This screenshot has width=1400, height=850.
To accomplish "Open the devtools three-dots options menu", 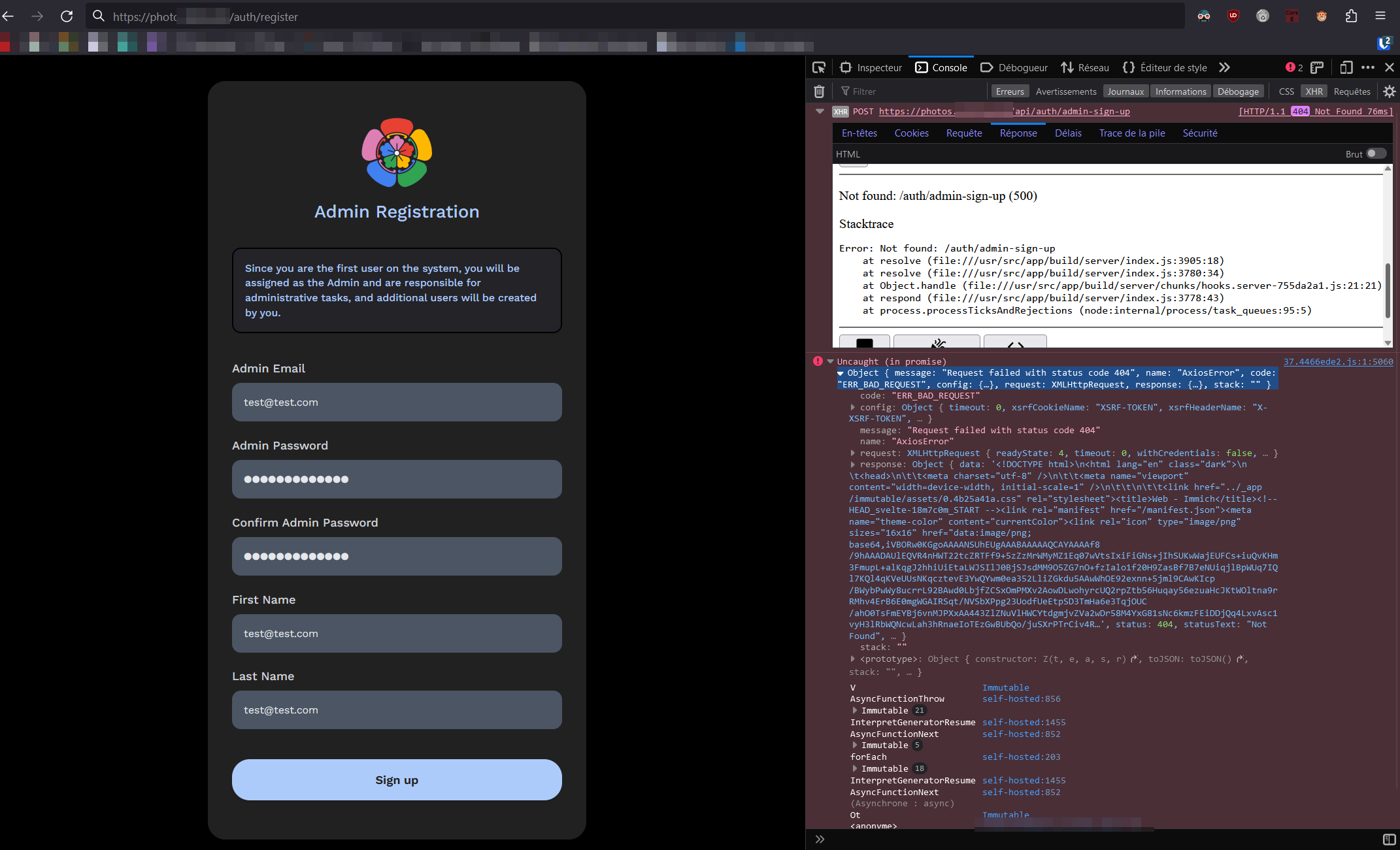I will (x=1368, y=67).
